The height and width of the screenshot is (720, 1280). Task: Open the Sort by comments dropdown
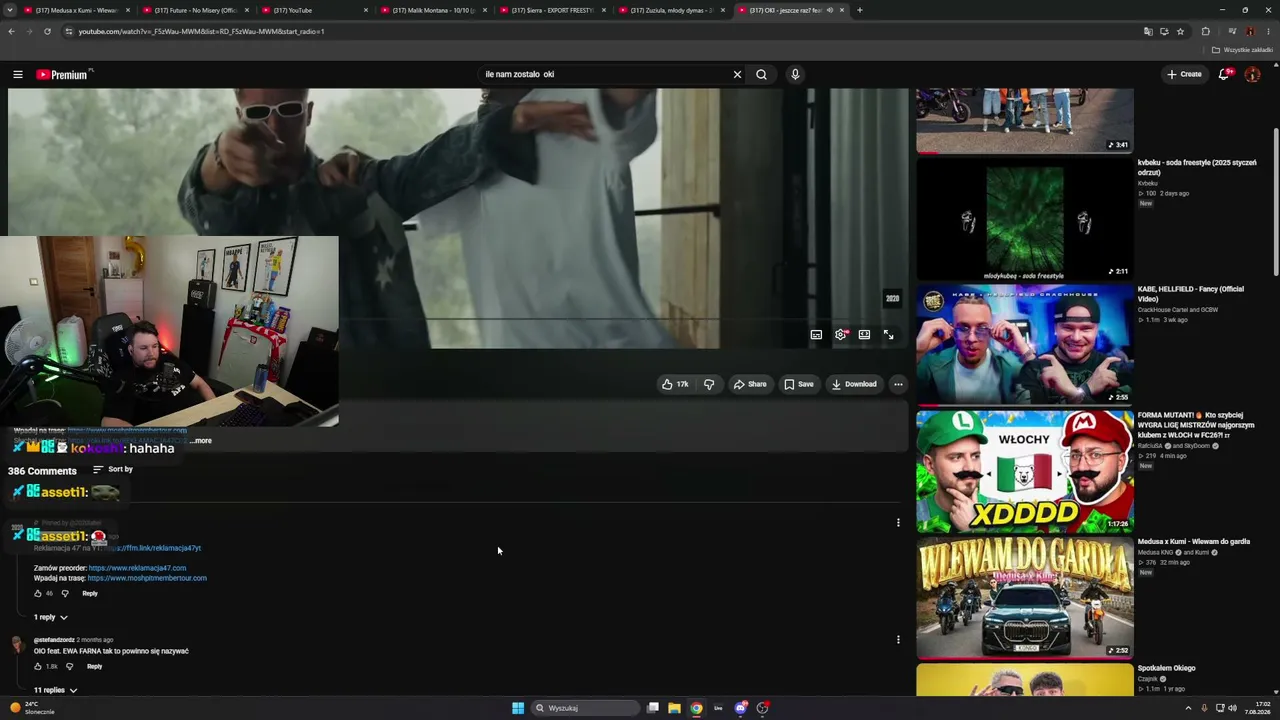113,469
